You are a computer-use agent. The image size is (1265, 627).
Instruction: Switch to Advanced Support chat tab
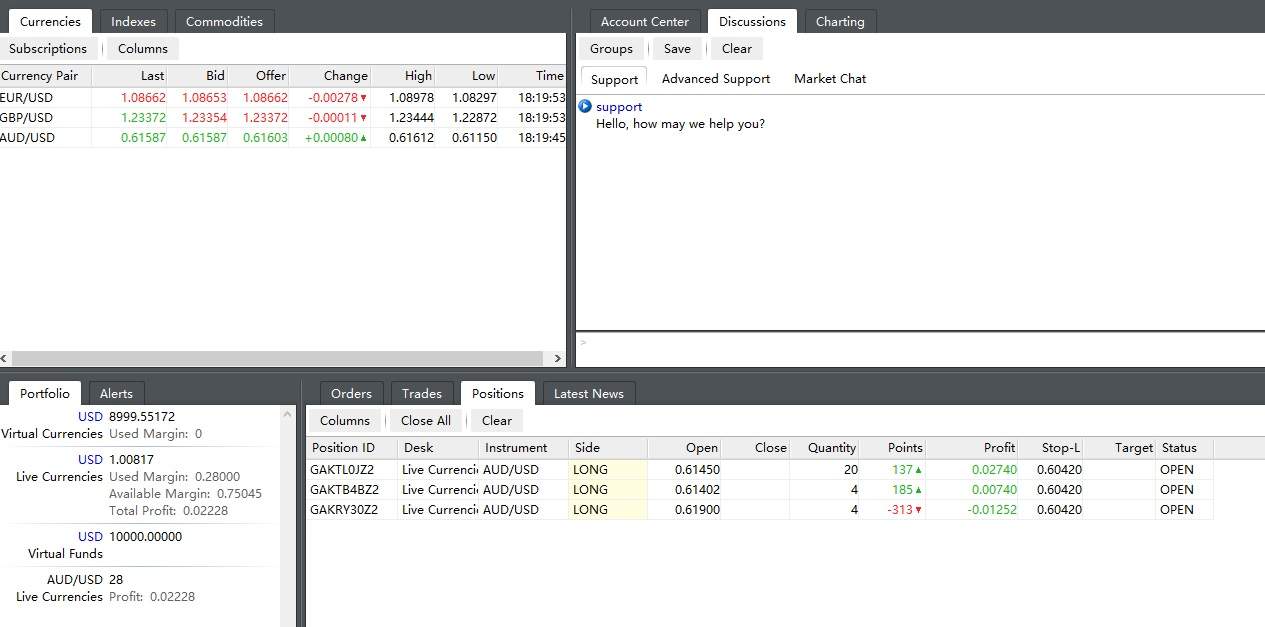click(716, 79)
